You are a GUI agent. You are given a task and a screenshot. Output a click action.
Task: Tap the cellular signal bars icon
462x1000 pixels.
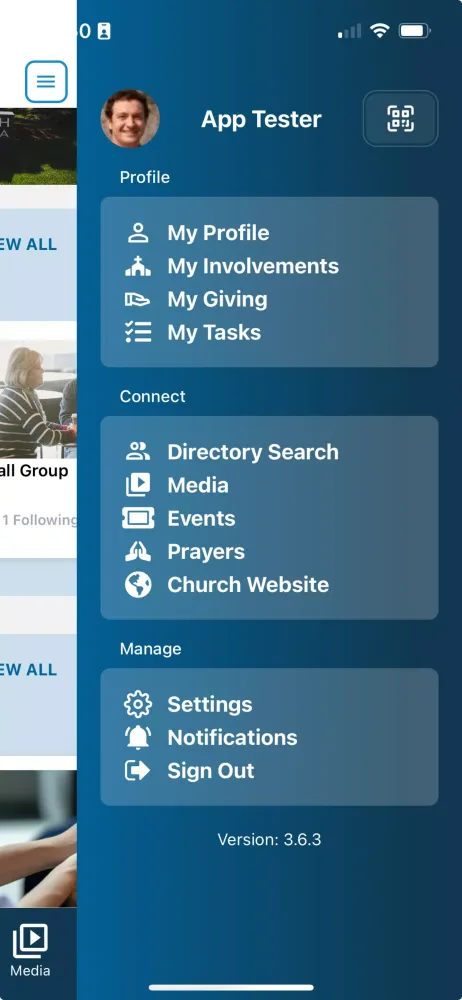pos(350,31)
